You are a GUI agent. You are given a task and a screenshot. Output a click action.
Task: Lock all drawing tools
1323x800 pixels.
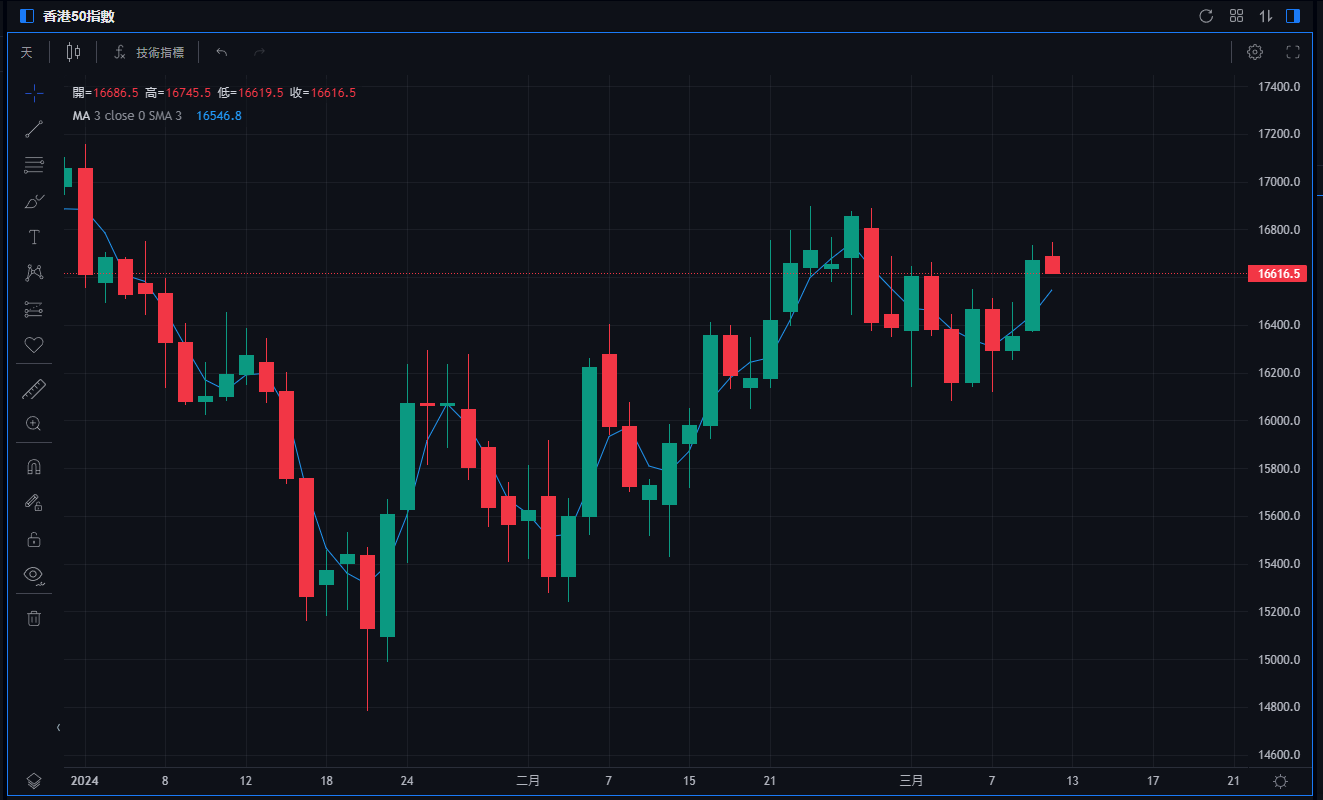tap(34, 539)
